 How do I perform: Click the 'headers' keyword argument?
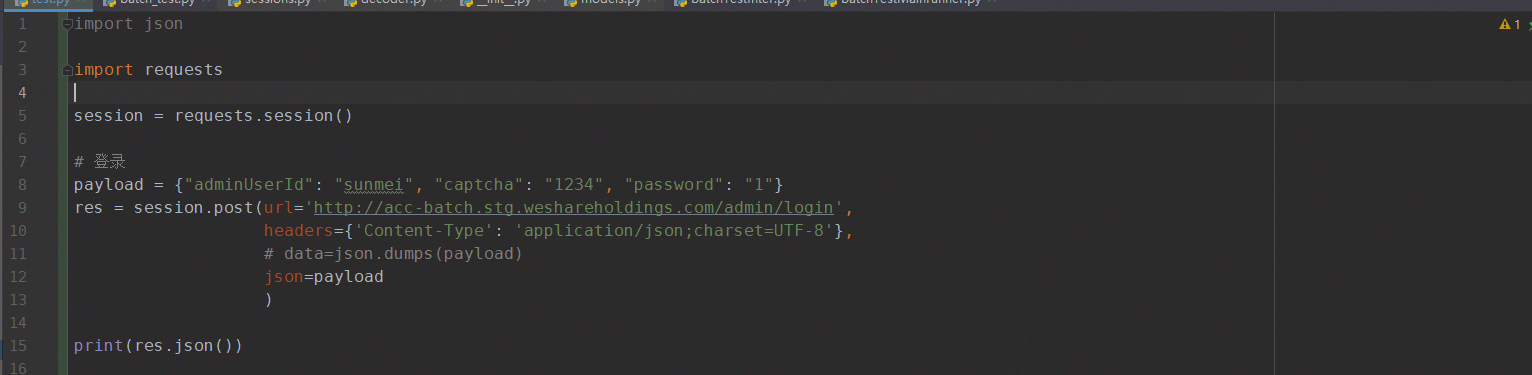point(298,231)
